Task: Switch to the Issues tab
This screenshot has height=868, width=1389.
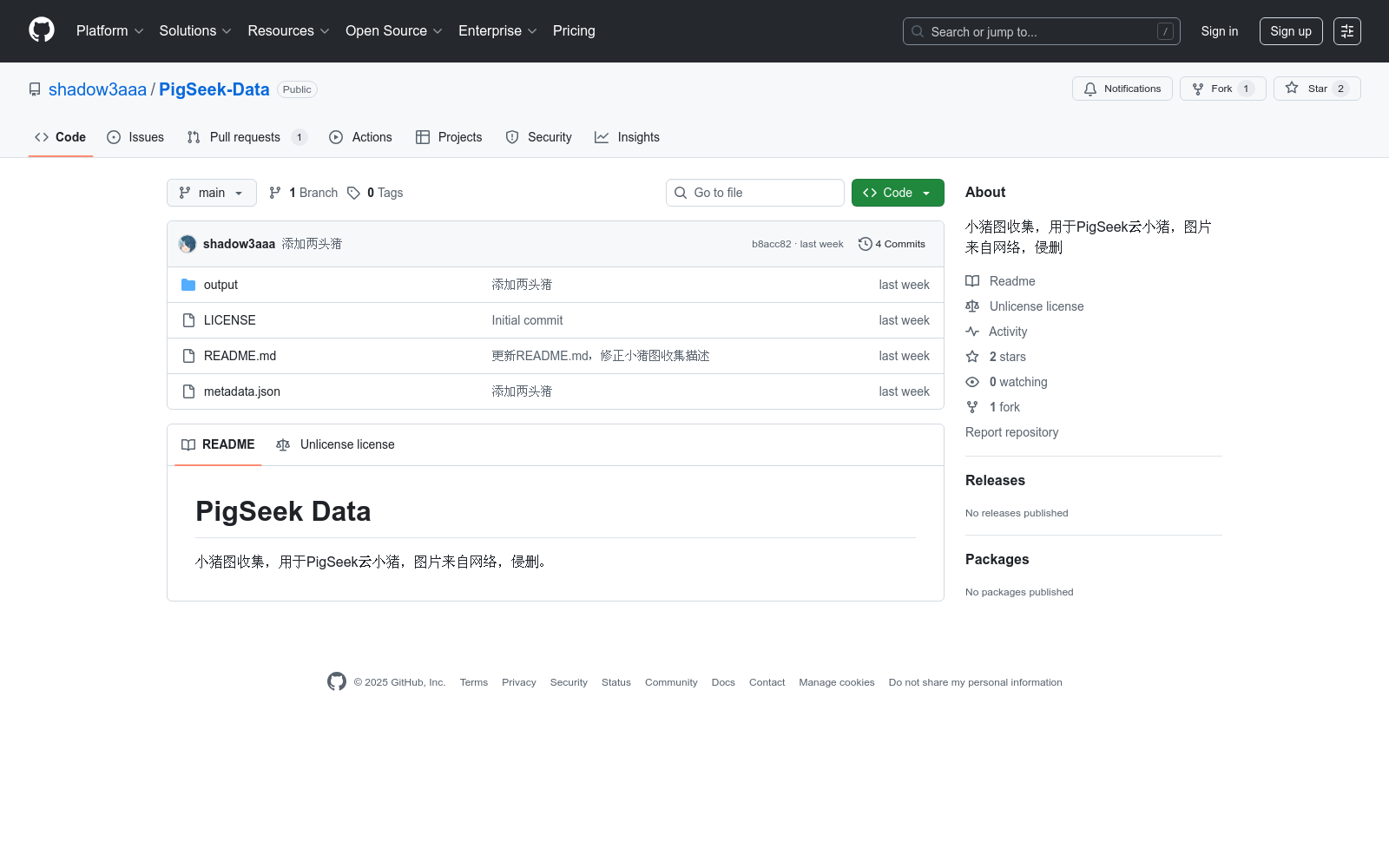Action: click(135, 137)
